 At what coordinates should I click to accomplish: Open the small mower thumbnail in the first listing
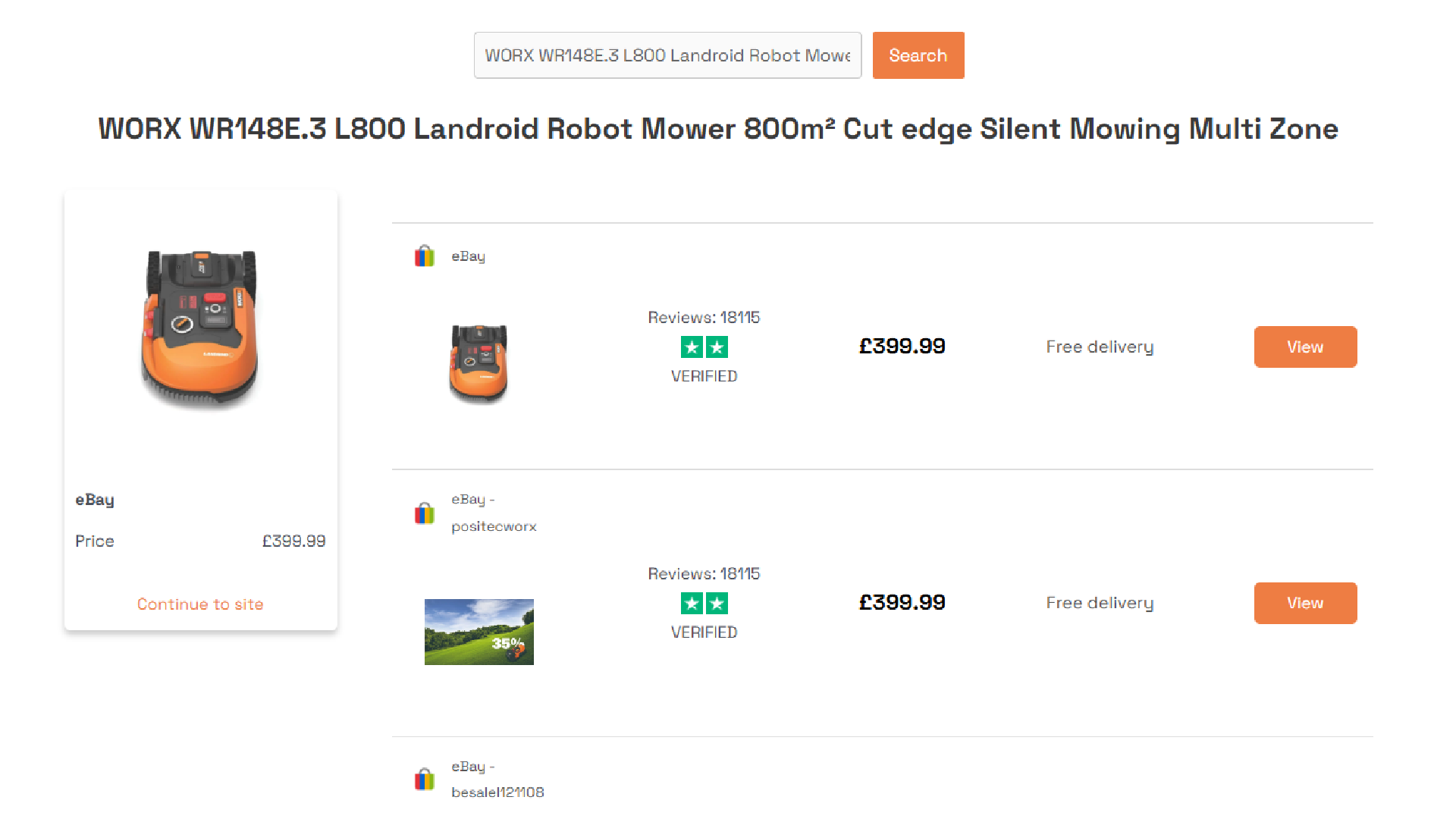coord(479,364)
